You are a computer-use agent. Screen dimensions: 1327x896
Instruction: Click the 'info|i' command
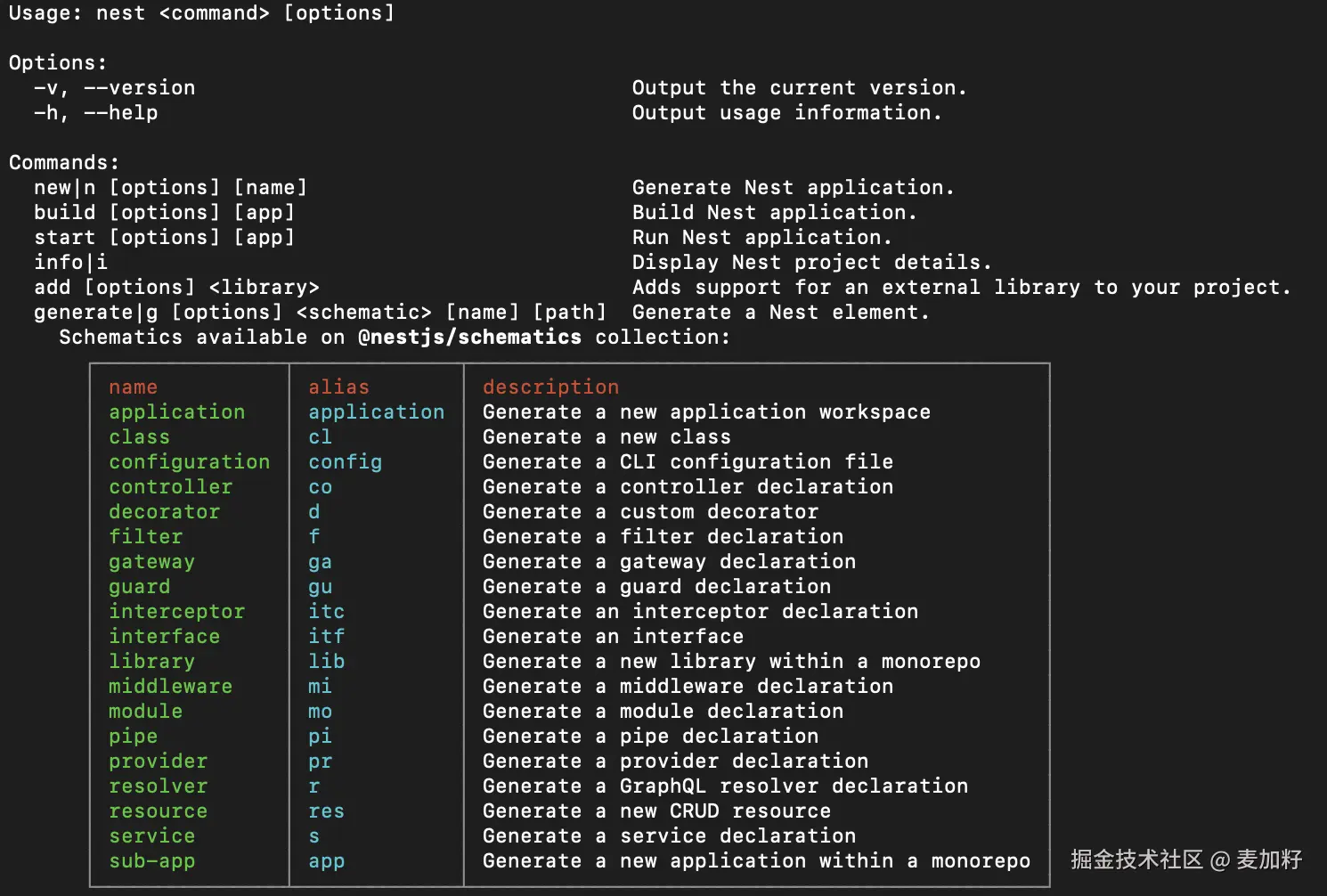tap(70, 263)
